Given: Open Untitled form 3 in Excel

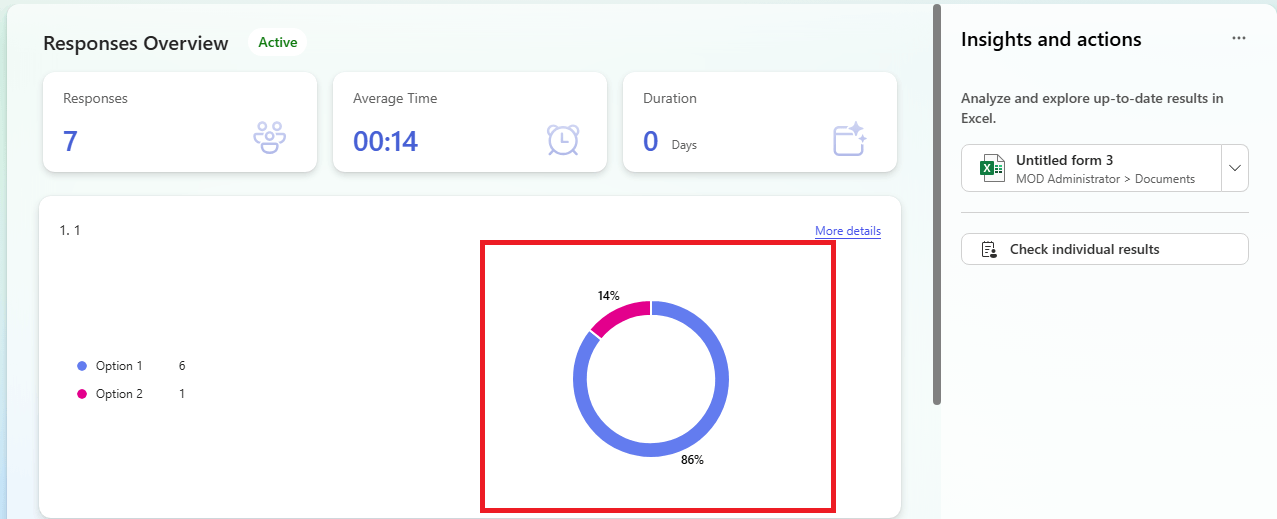Looking at the screenshot, I should point(1091,168).
